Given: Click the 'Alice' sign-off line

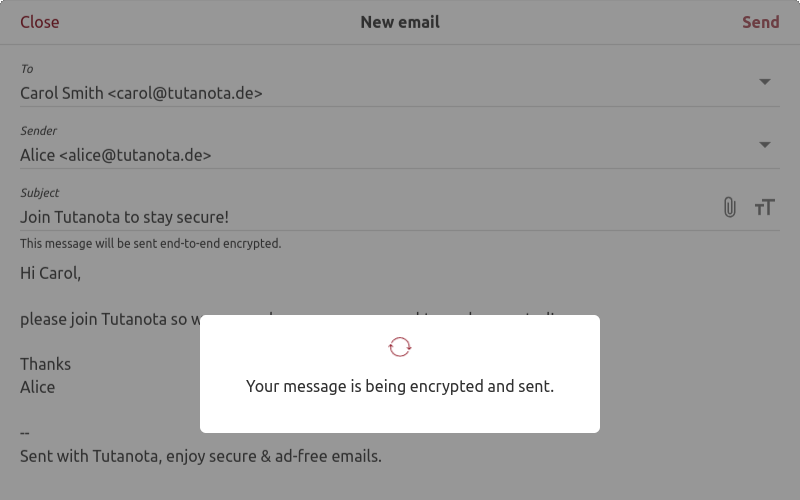Looking at the screenshot, I should point(38,387).
